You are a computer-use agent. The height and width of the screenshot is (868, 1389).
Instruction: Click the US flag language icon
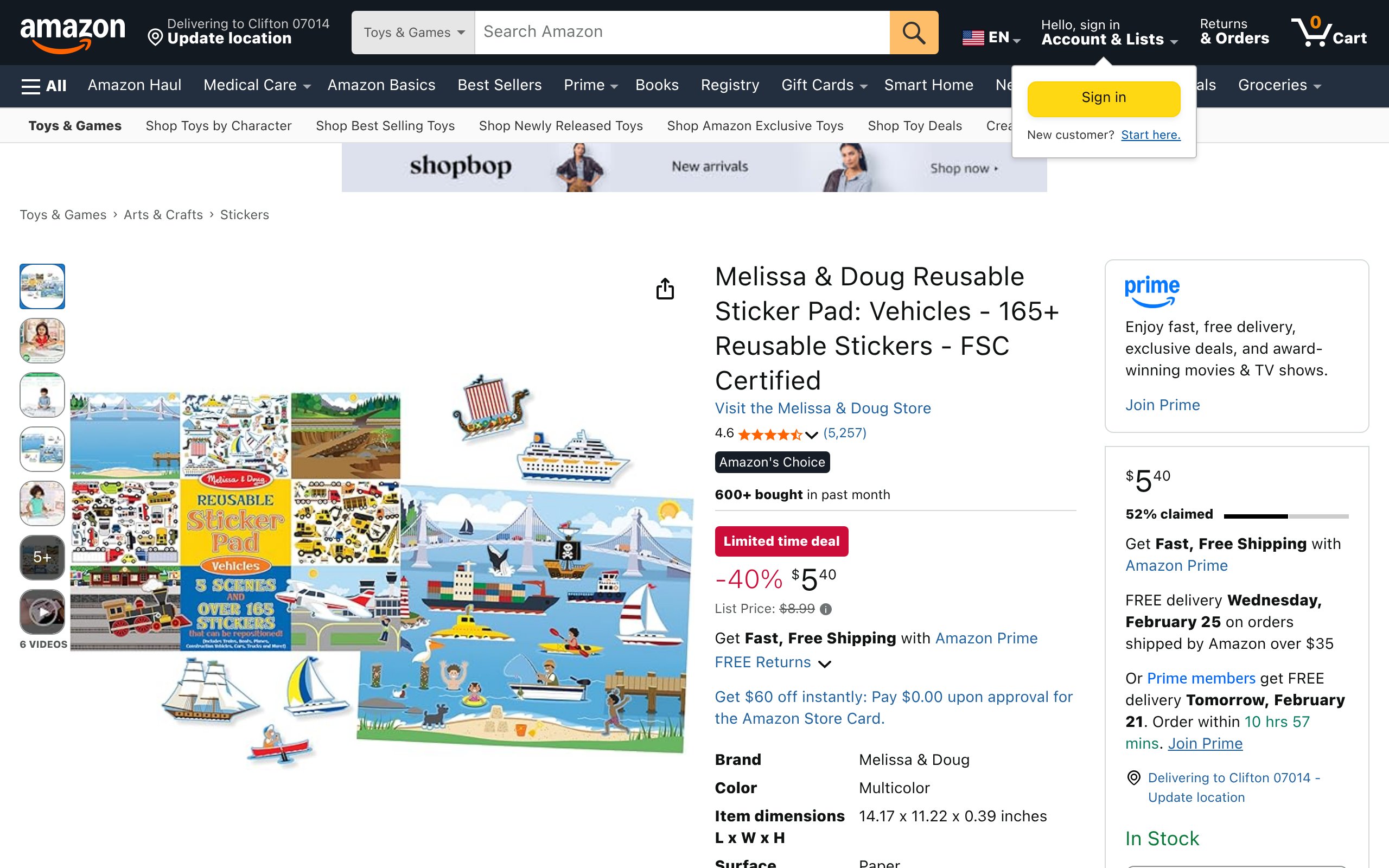pyautogui.click(x=973, y=38)
